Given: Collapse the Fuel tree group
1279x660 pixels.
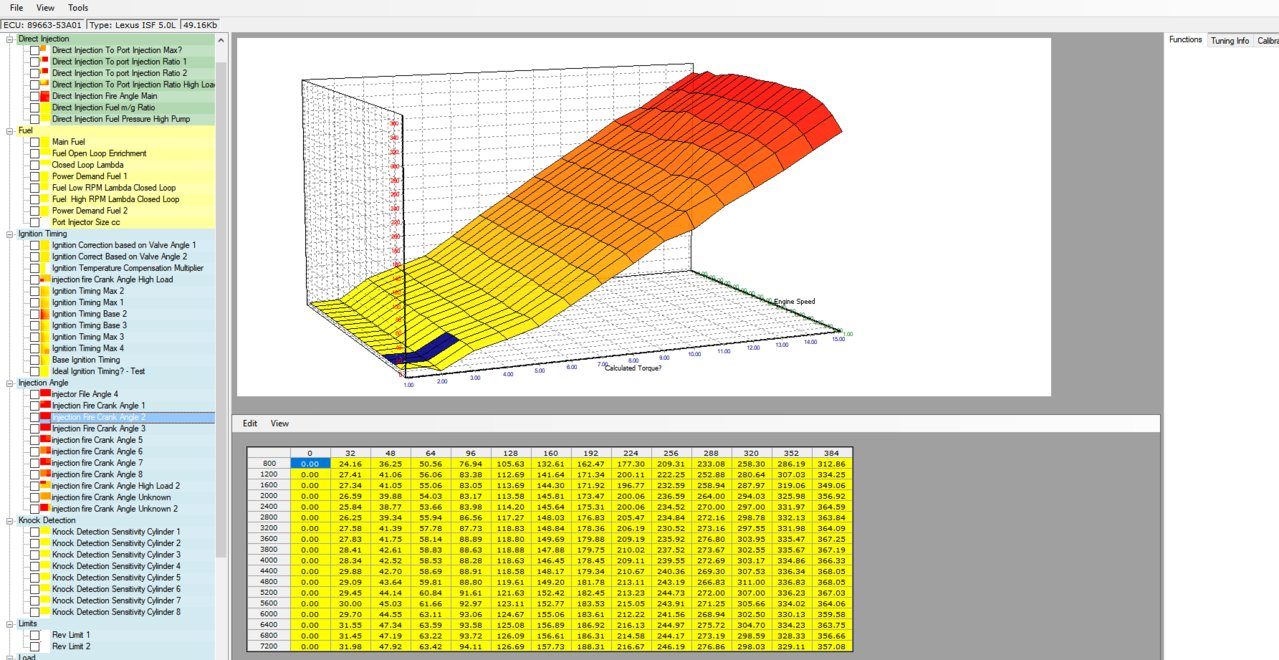Looking at the screenshot, I should click(x=10, y=130).
